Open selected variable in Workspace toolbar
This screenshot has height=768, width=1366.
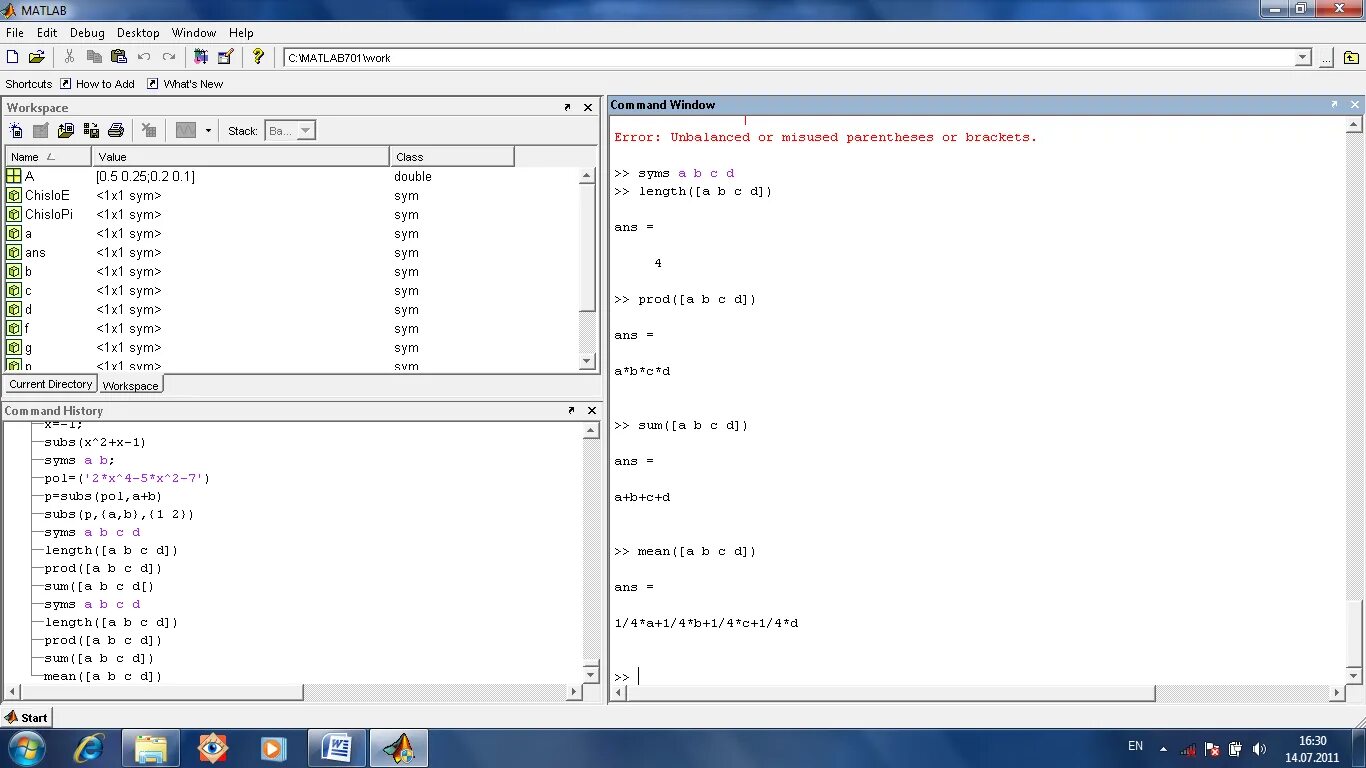[41, 130]
